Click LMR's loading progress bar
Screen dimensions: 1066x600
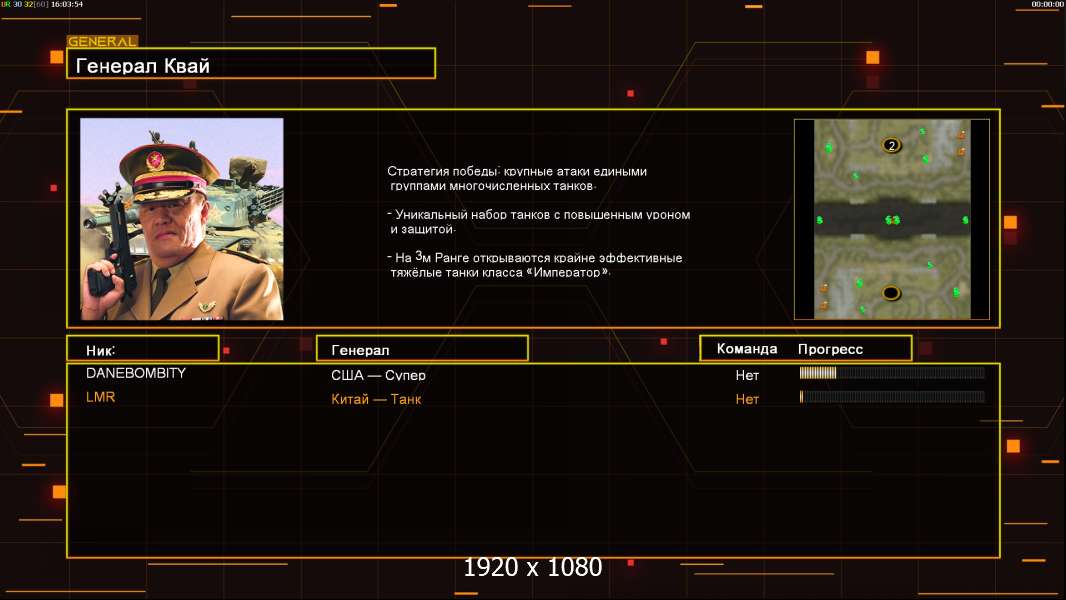point(892,397)
